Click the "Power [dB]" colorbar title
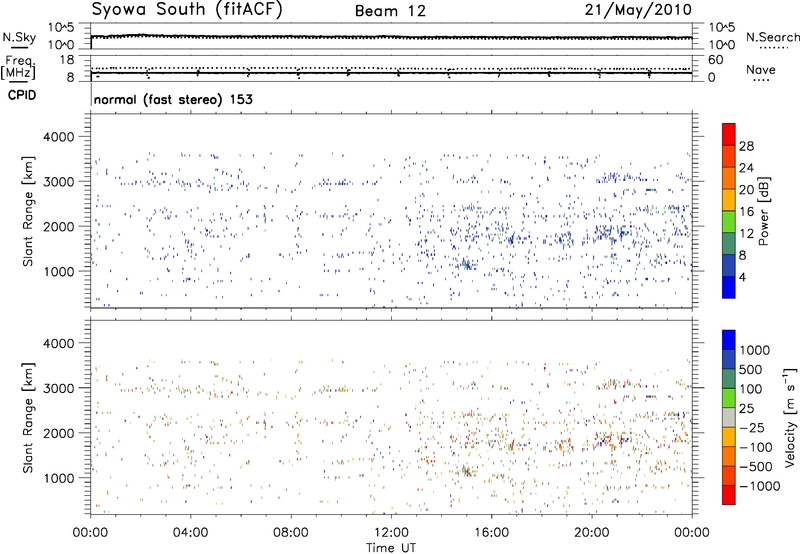The height and width of the screenshot is (554, 800). click(764, 211)
